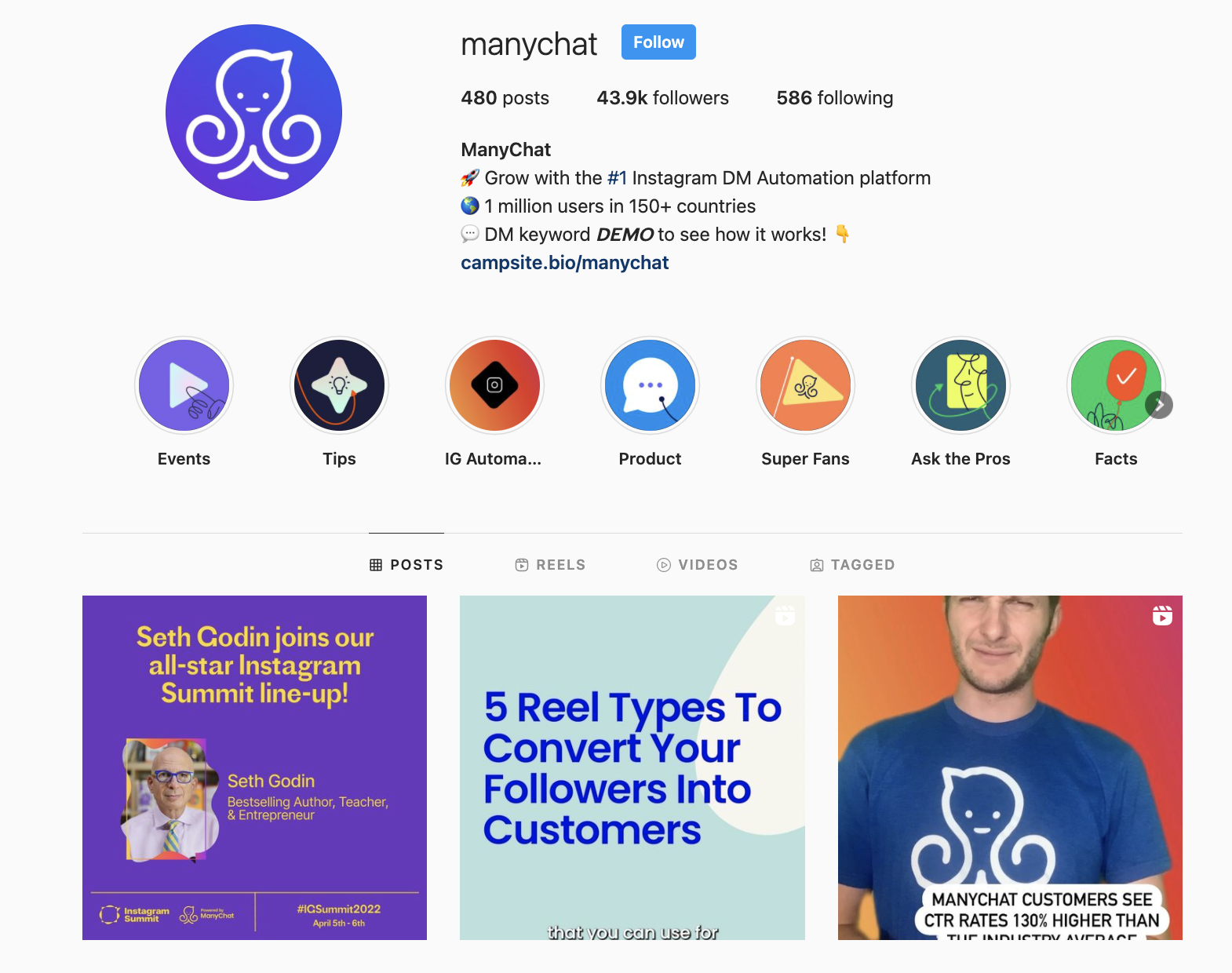The width and height of the screenshot is (1232, 973).
Task: Open the campsite.bio/manychat link
Action: 564,263
